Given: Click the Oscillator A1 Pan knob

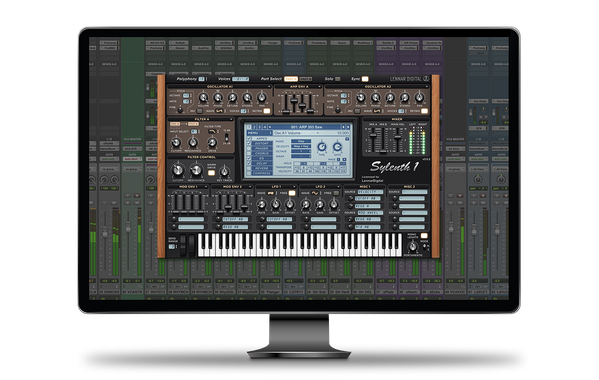Looking at the screenshot, I should [262, 98].
